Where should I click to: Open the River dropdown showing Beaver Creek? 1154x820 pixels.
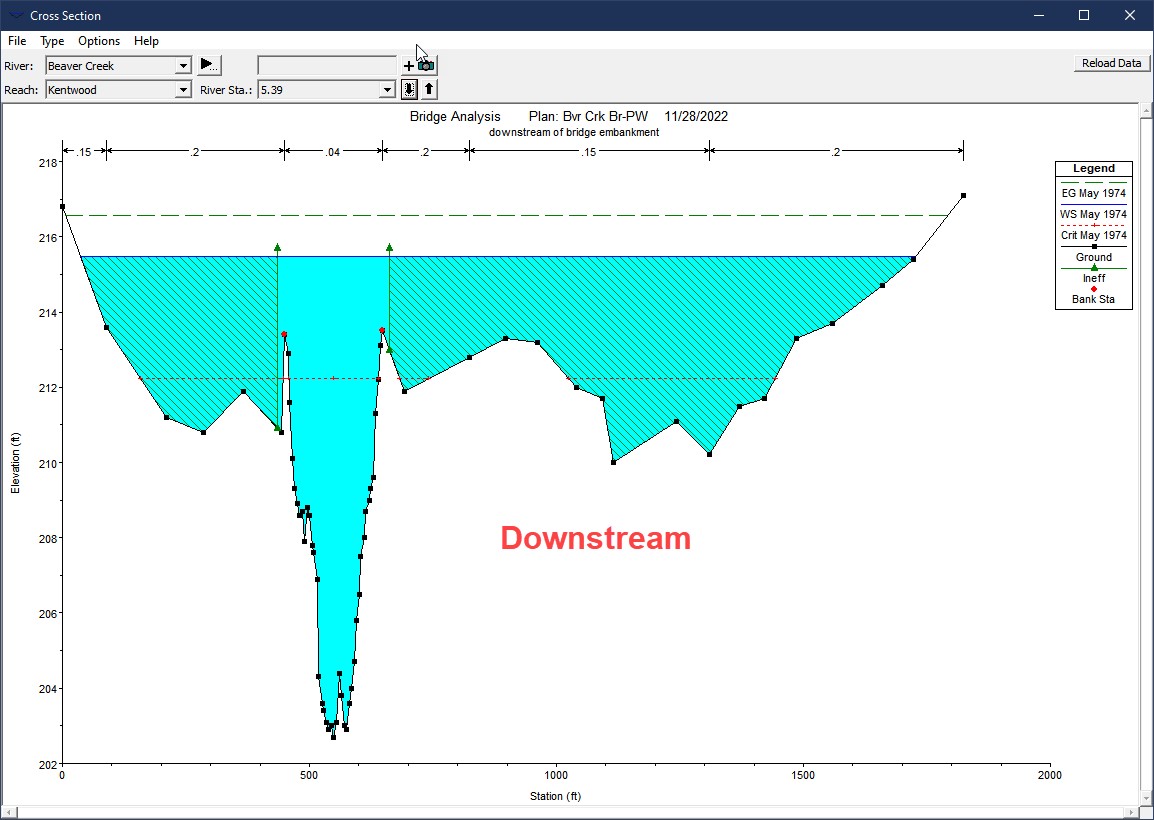pos(182,66)
